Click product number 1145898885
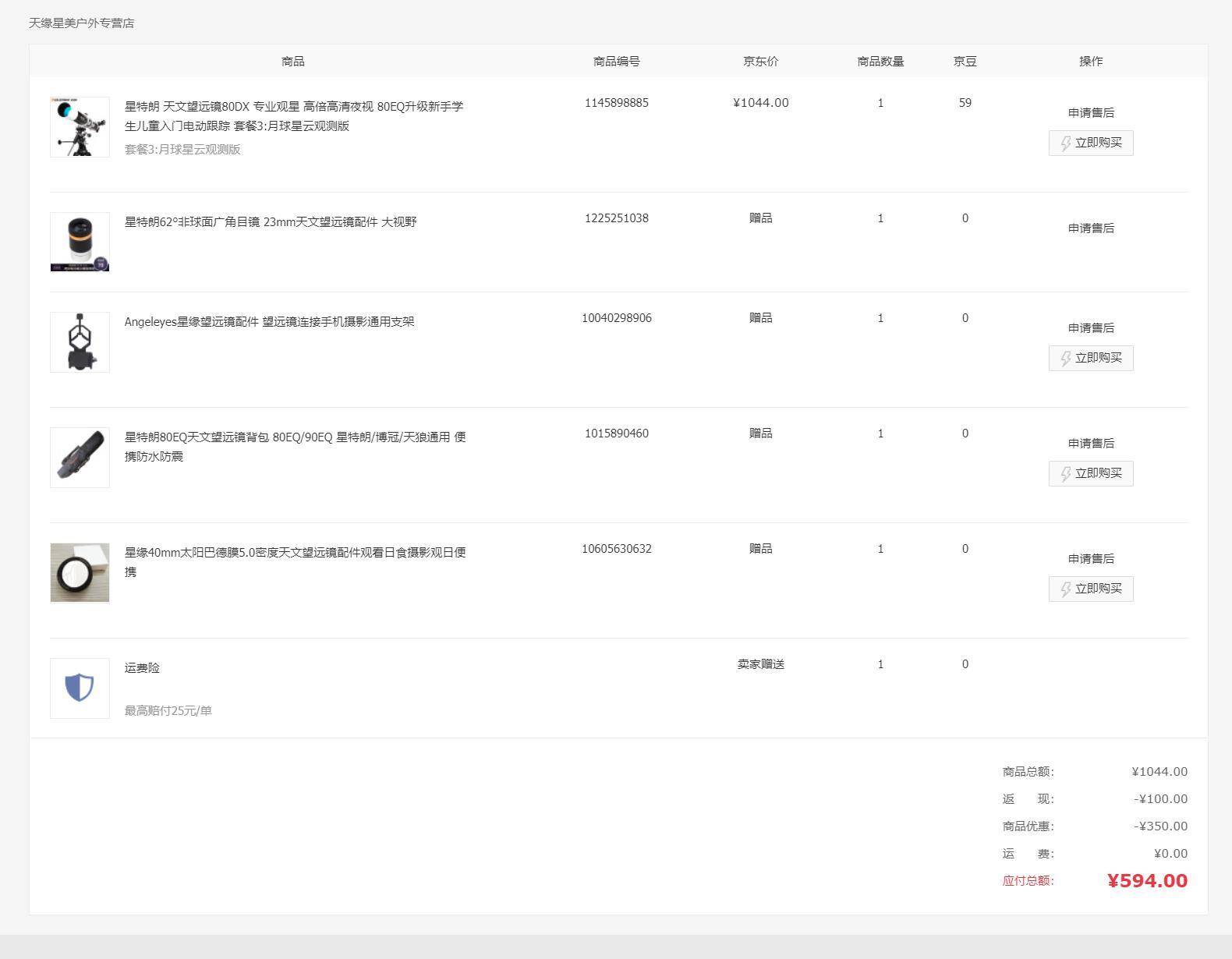The height and width of the screenshot is (959, 1232). coord(617,103)
